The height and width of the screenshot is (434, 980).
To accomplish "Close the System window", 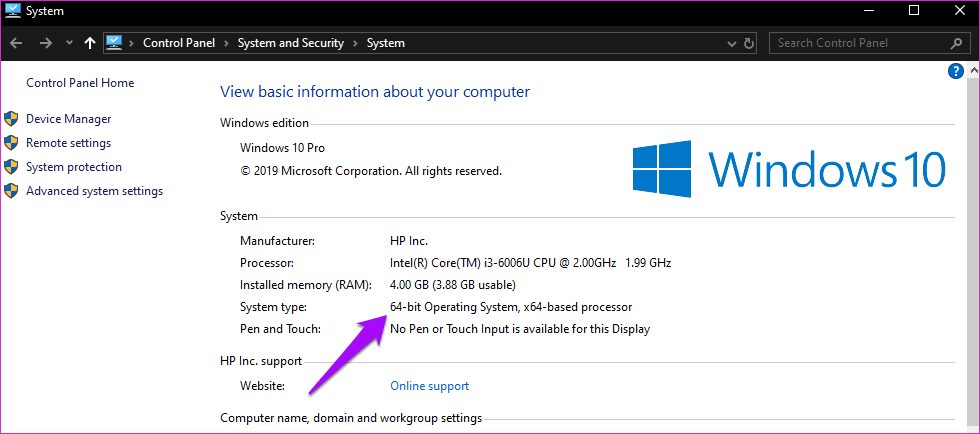I will [958, 10].
